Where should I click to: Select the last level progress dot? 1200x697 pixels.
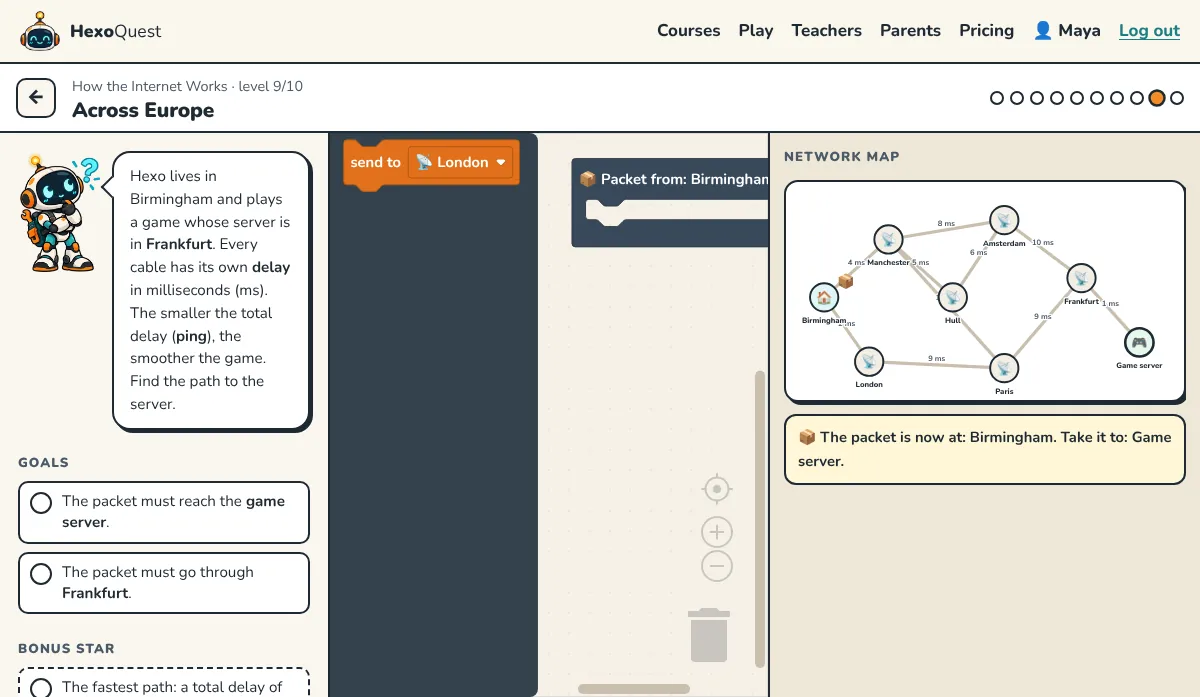coord(1177,98)
